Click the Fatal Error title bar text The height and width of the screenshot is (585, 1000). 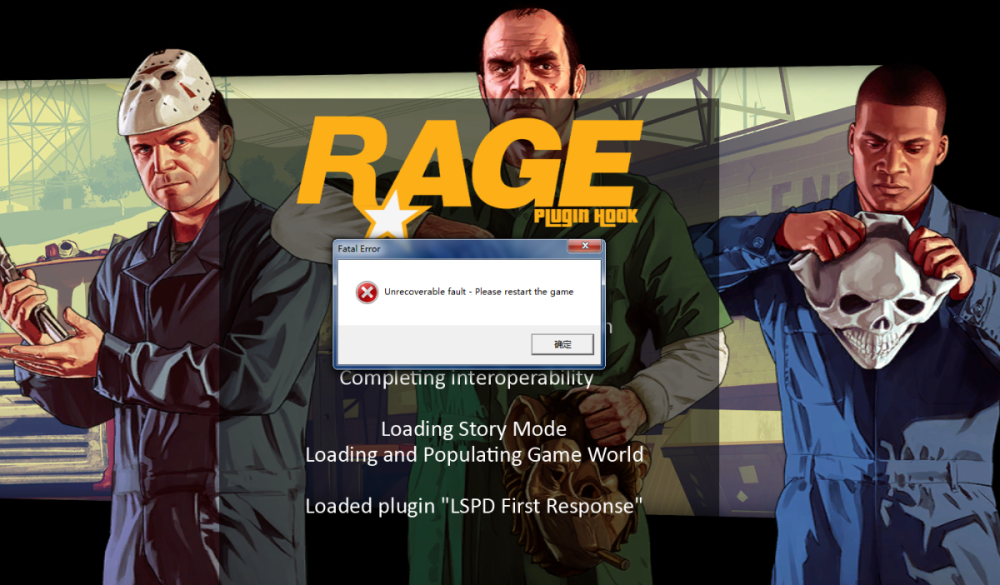359,248
